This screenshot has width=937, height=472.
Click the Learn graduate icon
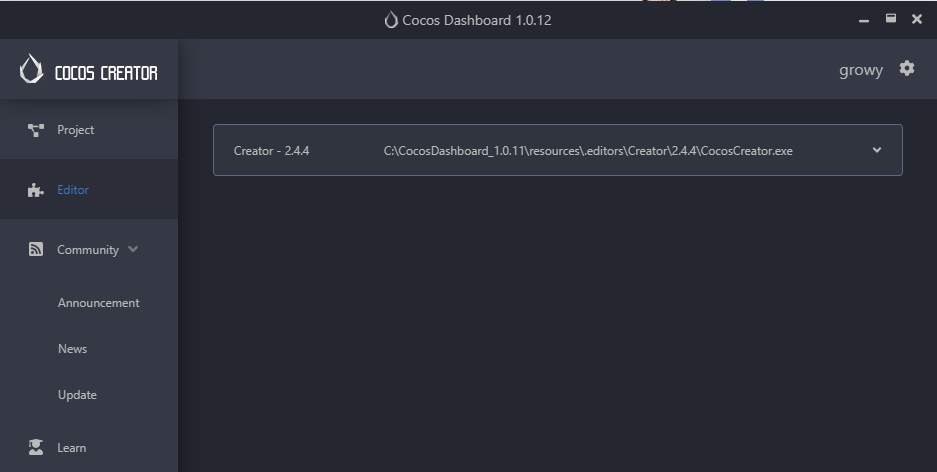(36, 448)
